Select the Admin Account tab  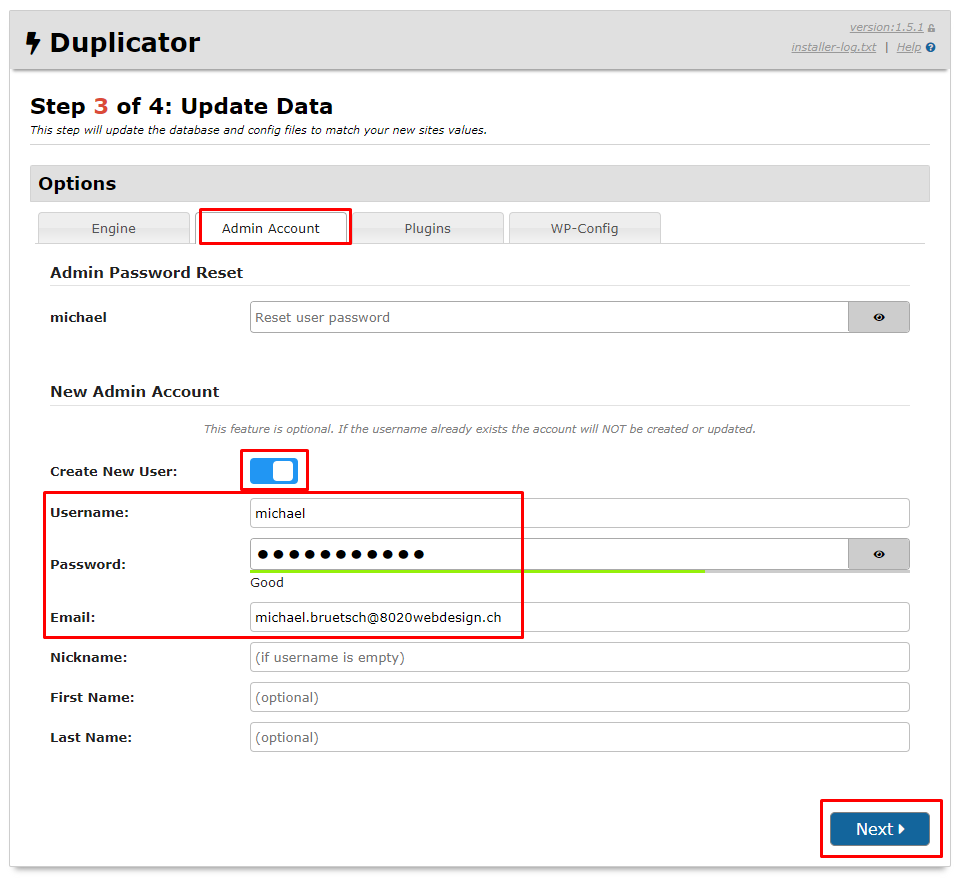tap(271, 228)
